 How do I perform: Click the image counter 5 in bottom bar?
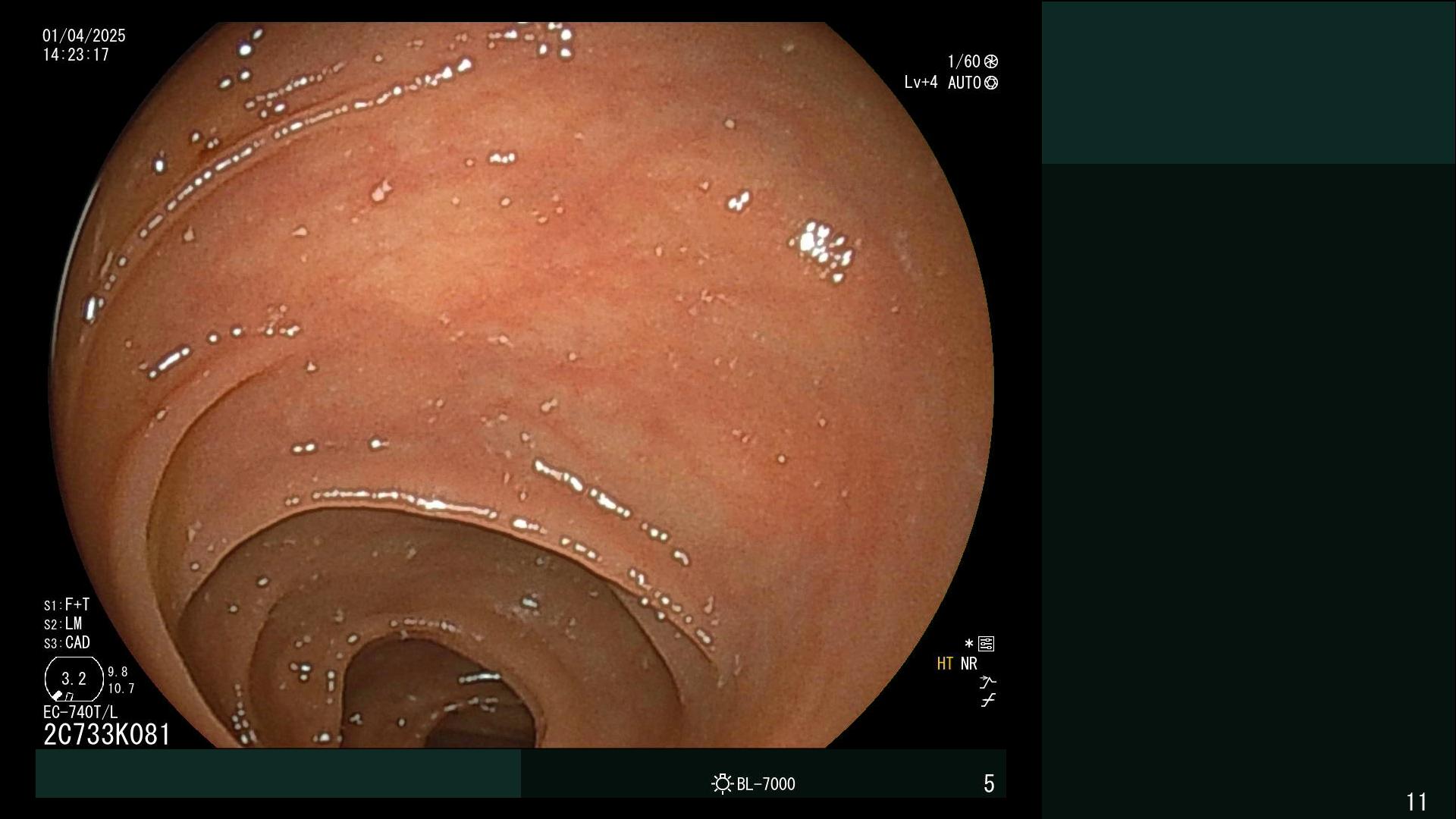coord(989,783)
